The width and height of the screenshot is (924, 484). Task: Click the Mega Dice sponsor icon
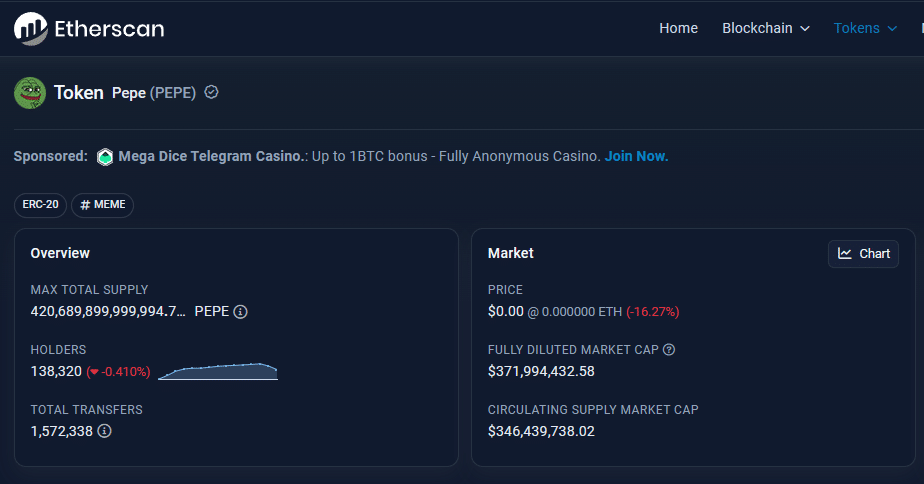click(x=105, y=157)
